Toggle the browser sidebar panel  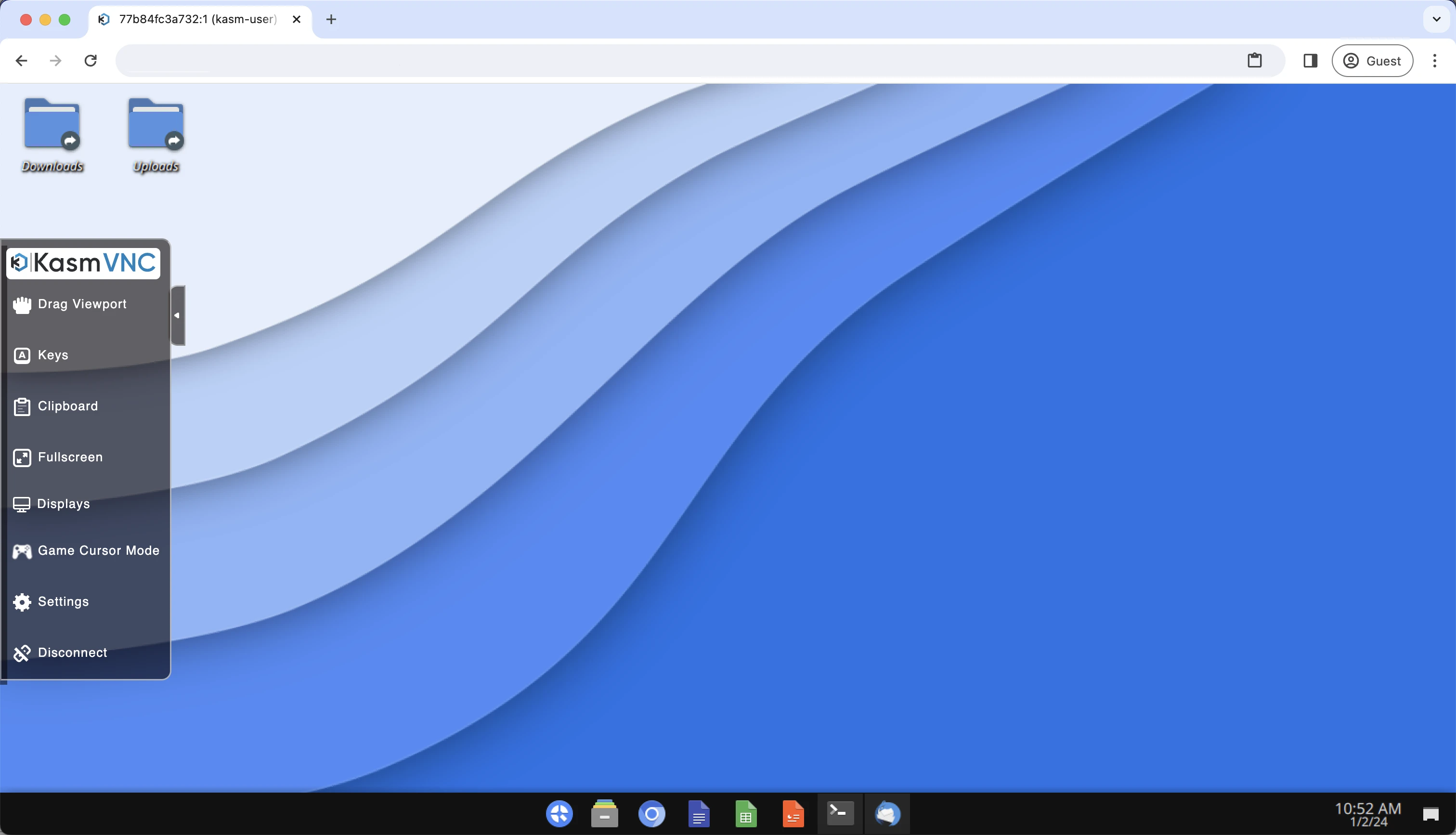tap(1310, 60)
